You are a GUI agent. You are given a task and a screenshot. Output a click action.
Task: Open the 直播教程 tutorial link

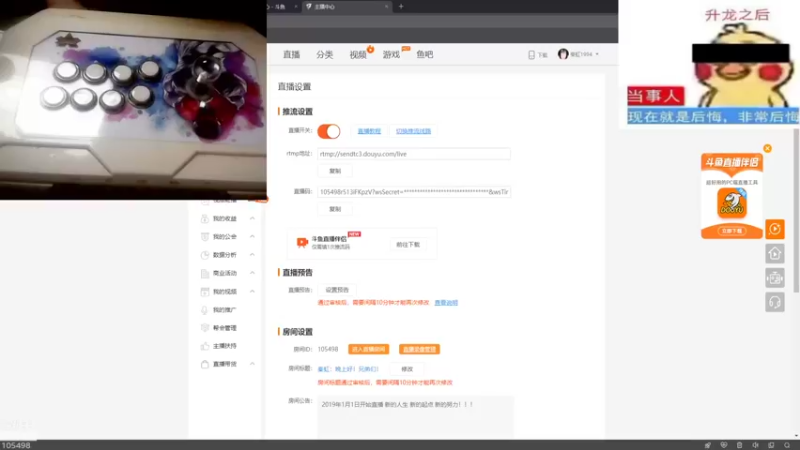tap(369, 131)
